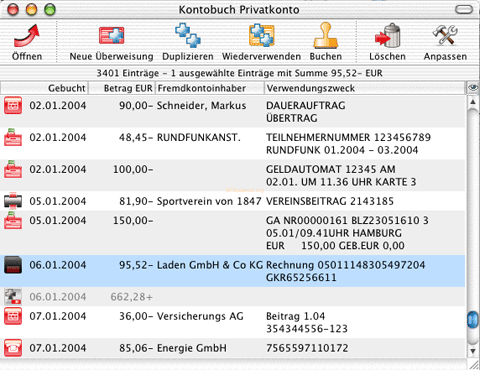Select the greyed 662,28+ amount
The width and height of the screenshot is (480, 370).
[132, 297]
